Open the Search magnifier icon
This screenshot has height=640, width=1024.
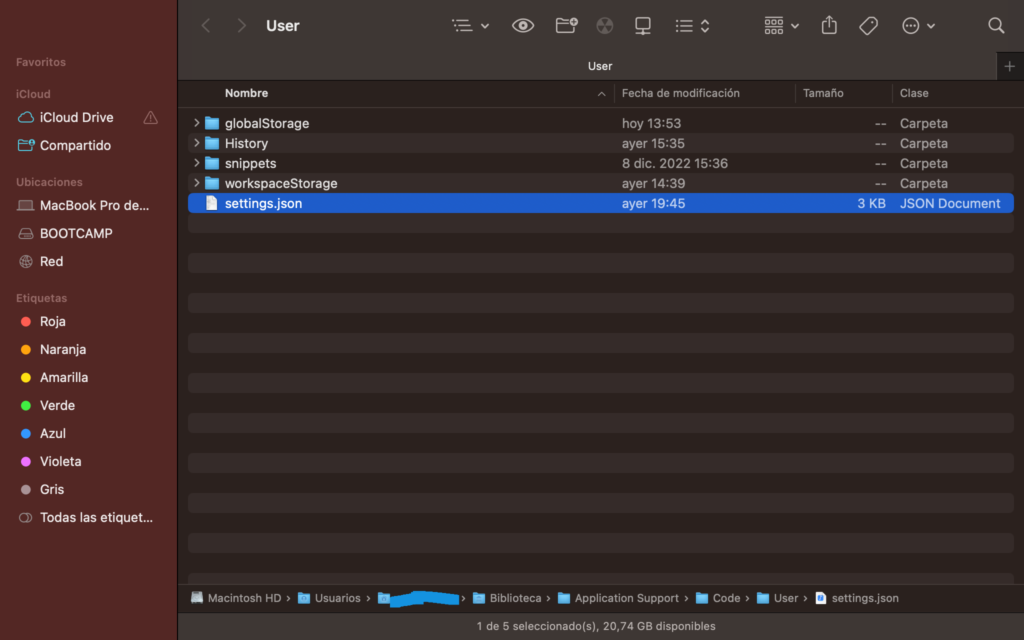tap(996, 26)
